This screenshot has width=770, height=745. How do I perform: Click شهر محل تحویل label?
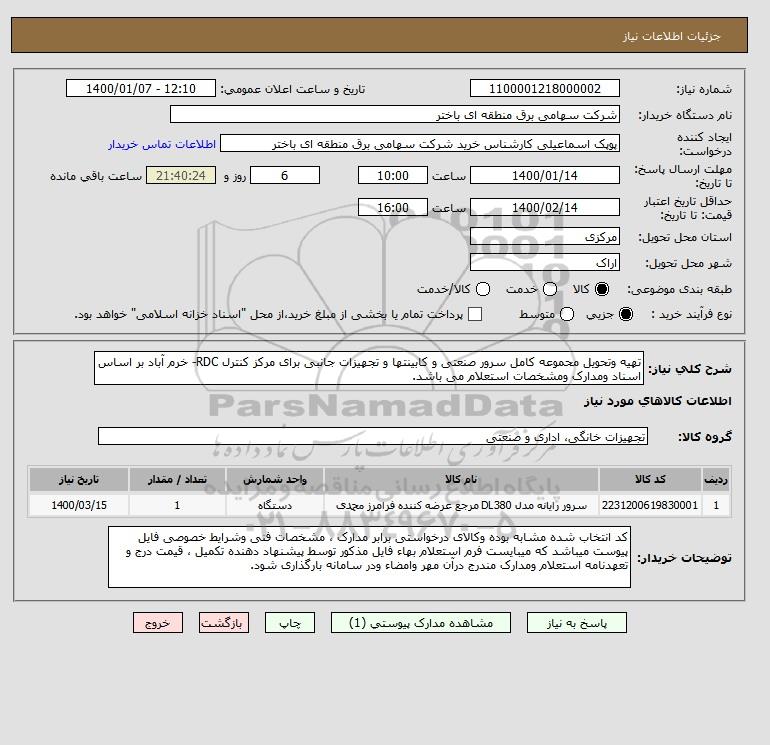688,263
